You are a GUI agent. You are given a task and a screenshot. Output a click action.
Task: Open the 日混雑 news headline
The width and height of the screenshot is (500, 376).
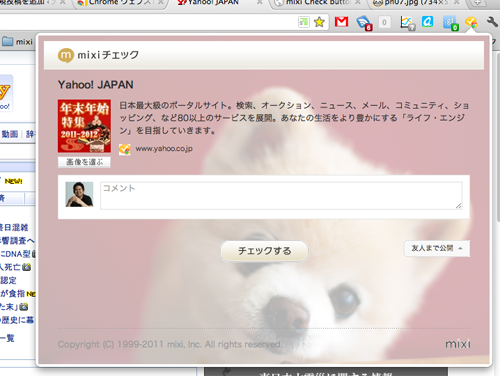point(14,228)
